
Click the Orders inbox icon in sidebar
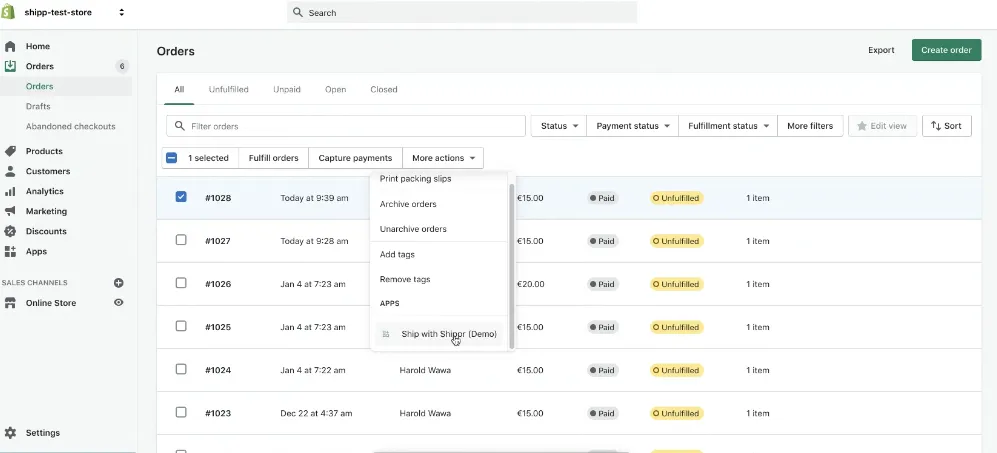coord(10,66)
